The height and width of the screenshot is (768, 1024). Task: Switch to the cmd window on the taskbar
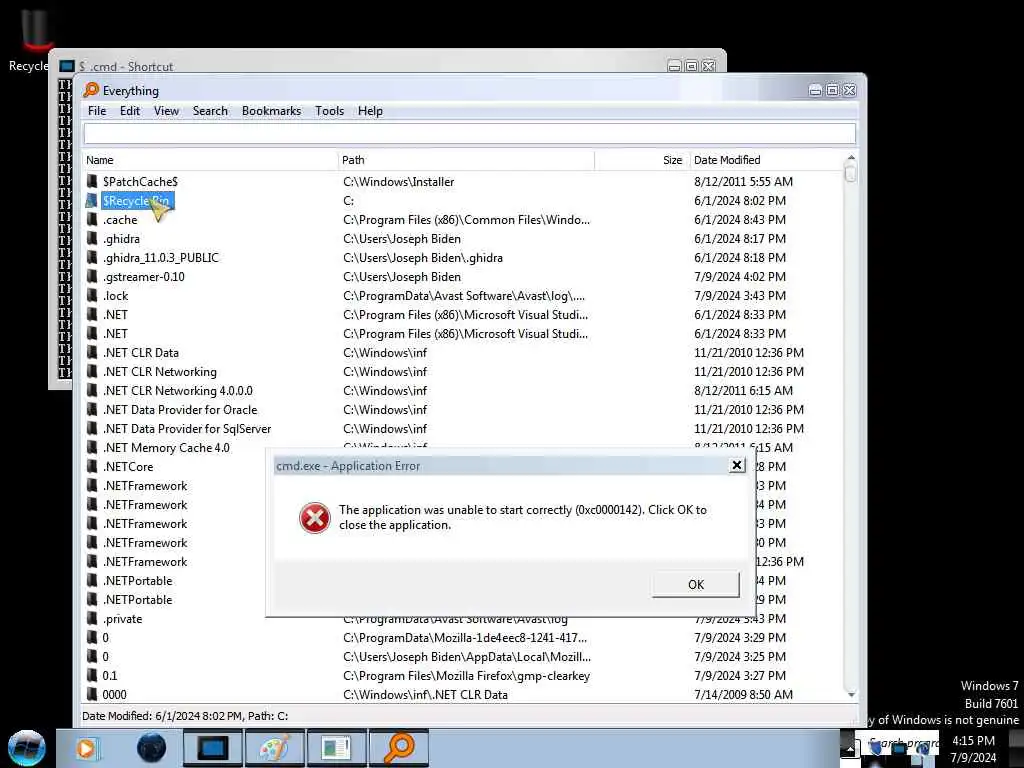coord(212,748)
